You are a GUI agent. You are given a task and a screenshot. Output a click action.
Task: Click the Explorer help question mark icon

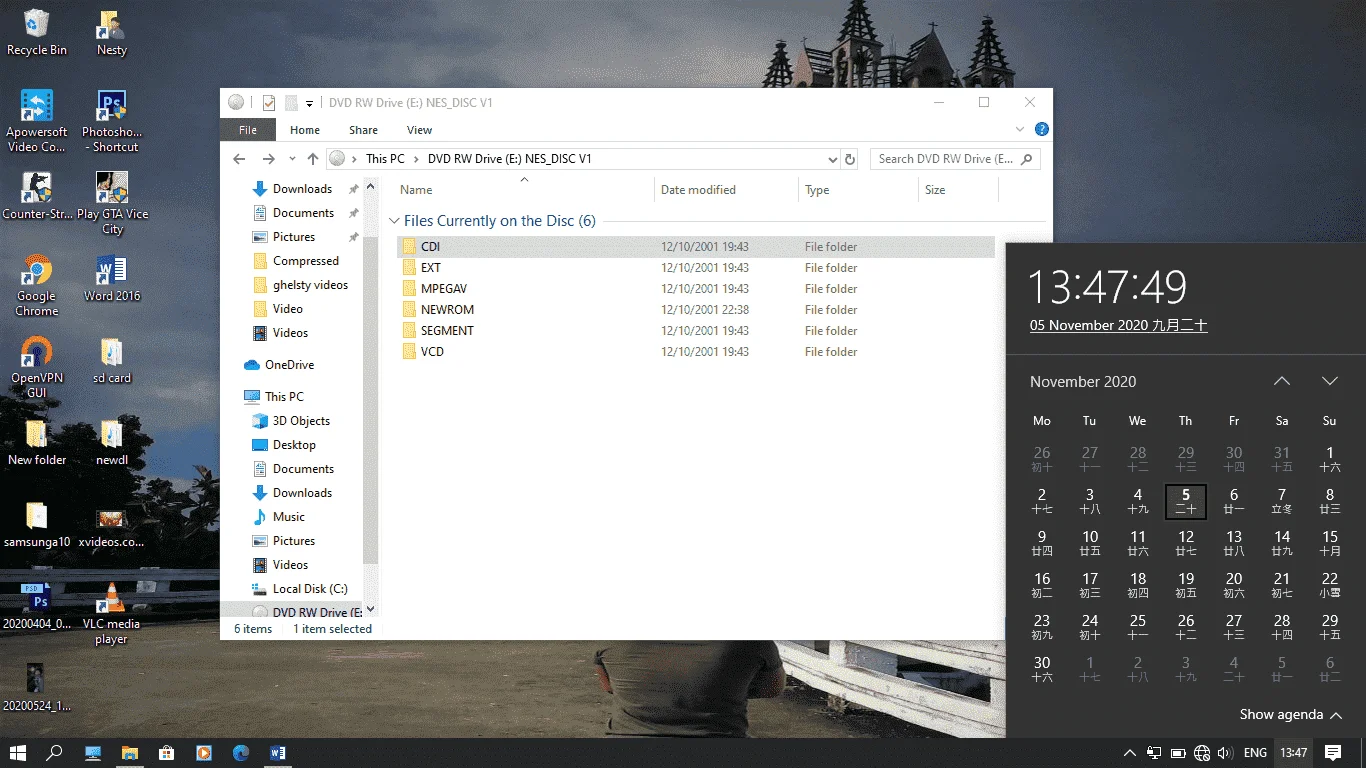tap(1041, 130)
